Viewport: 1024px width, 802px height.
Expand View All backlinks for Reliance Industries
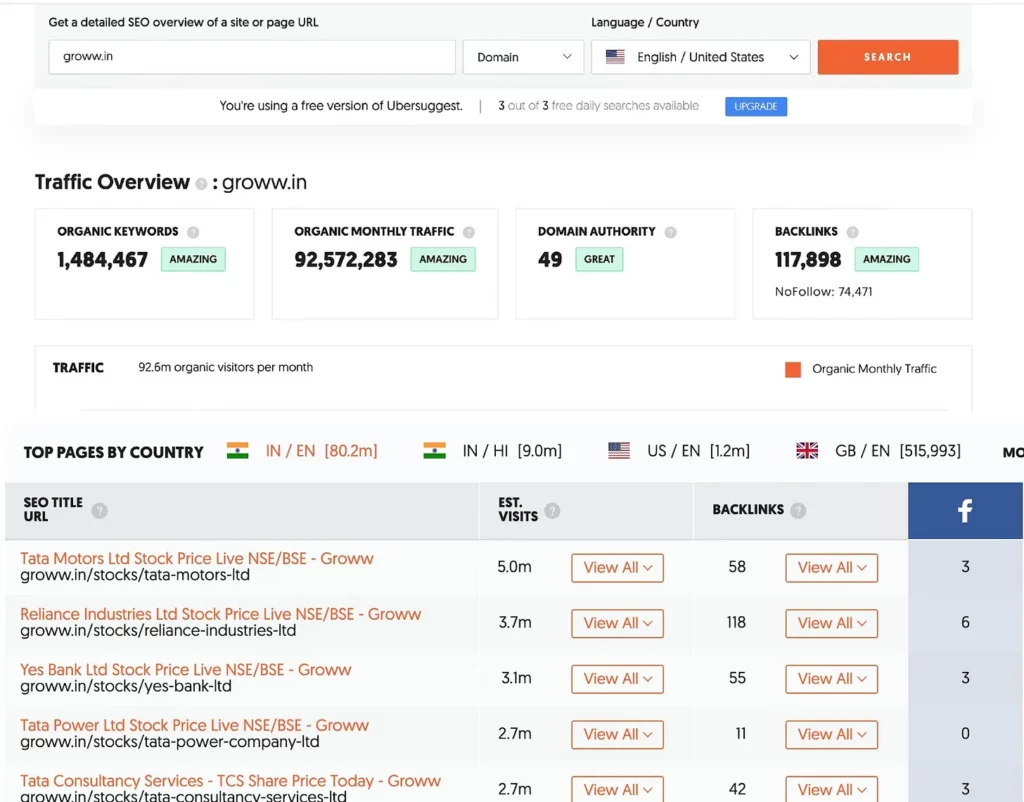(831, 623)
